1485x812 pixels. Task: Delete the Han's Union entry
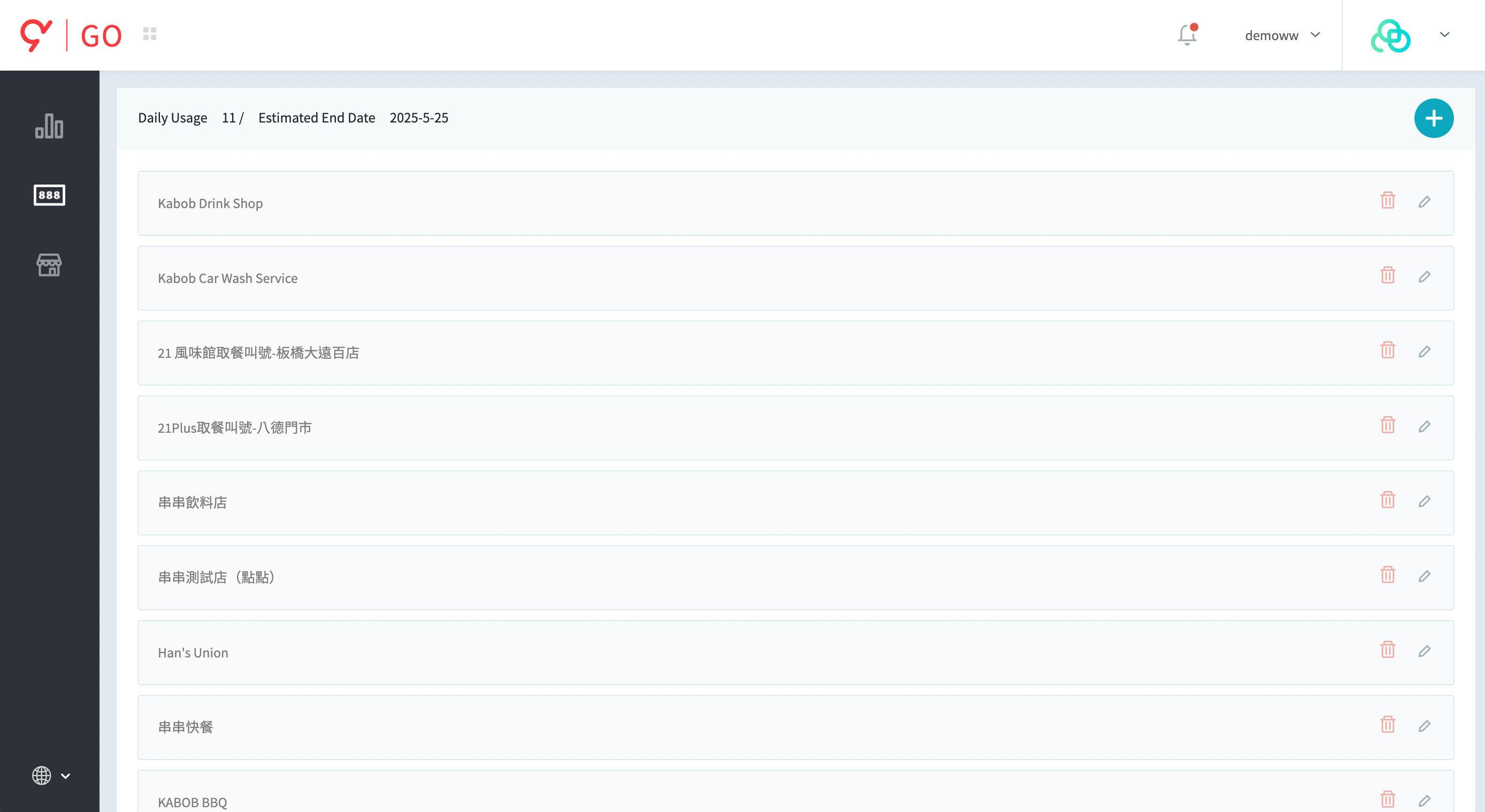click(1388, 649)
